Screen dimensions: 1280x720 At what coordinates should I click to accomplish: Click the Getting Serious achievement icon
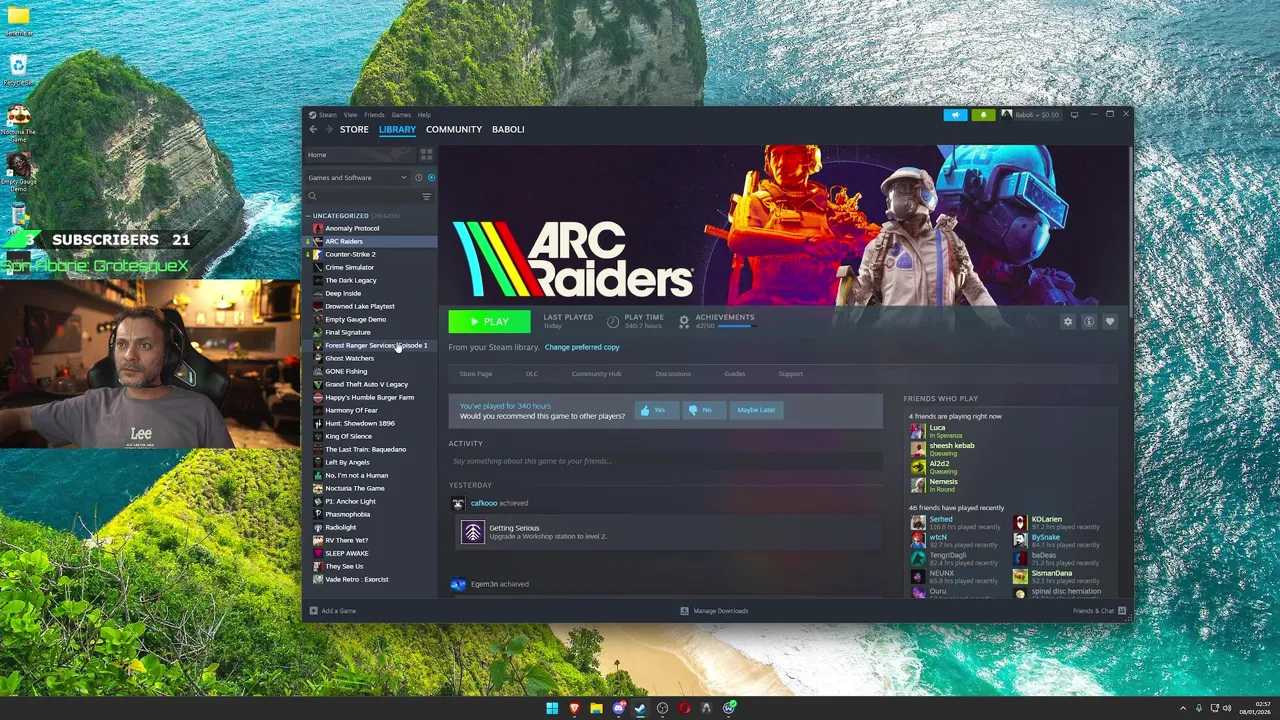click(472, 532)
